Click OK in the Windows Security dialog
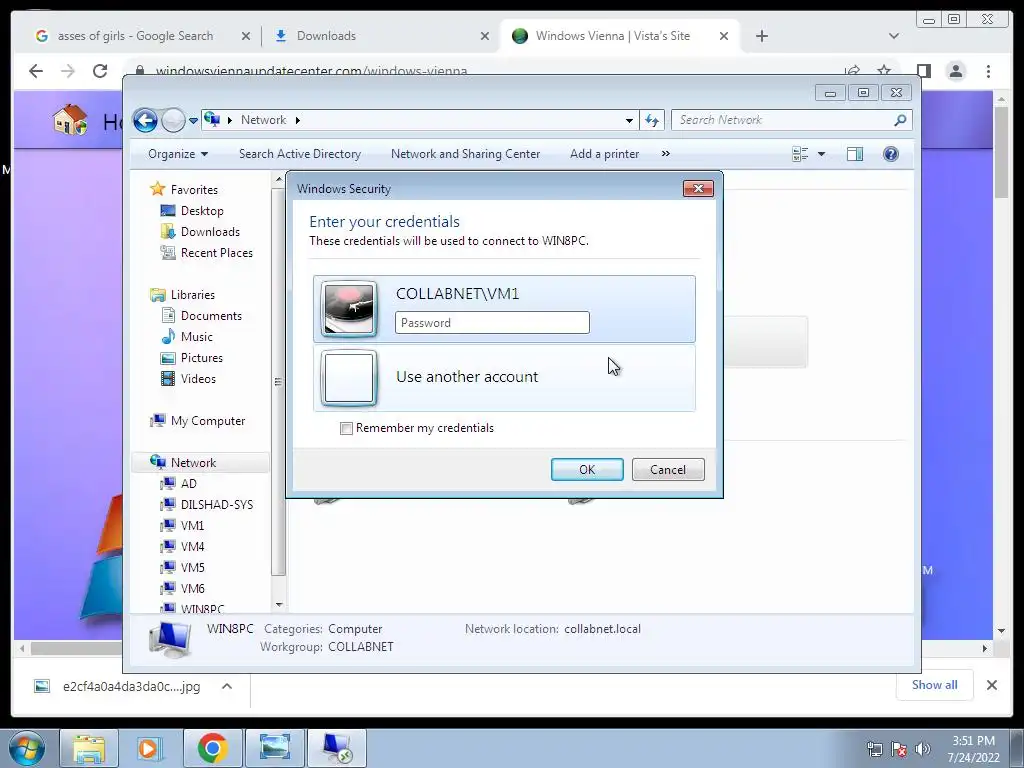The height and width of the screenshot is (768, 1024). tap(587, 470)
